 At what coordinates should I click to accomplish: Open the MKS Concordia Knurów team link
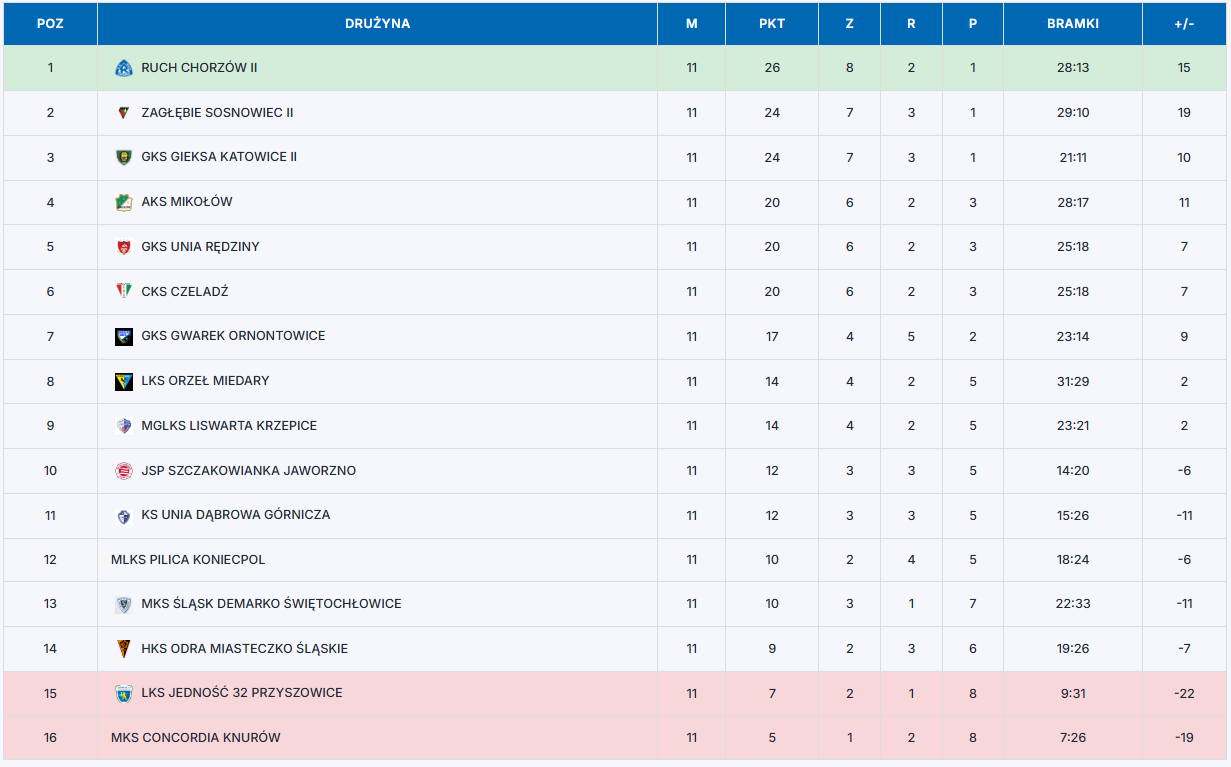tap(196, 738)
